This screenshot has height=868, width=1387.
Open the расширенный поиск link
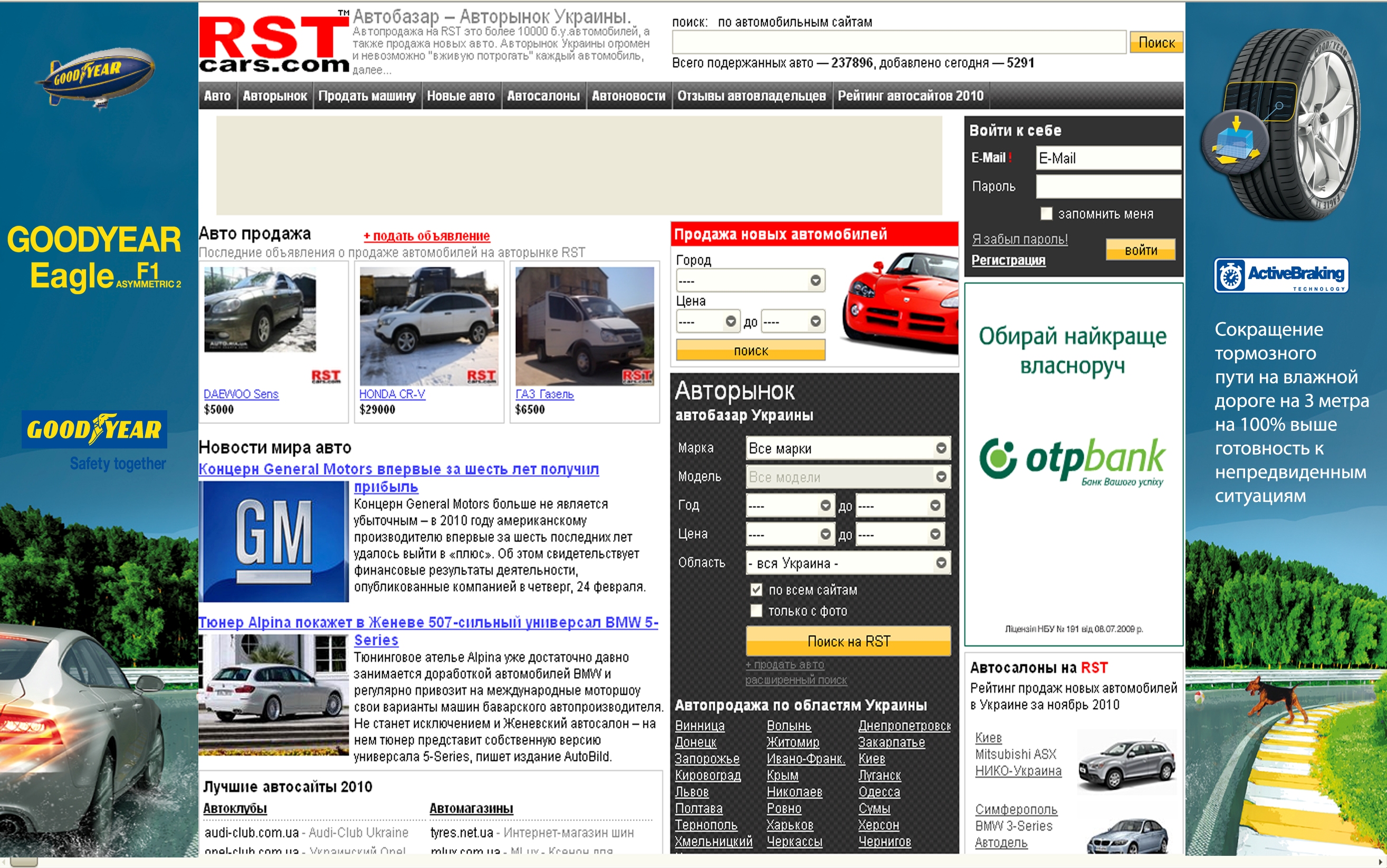point(796,680)
